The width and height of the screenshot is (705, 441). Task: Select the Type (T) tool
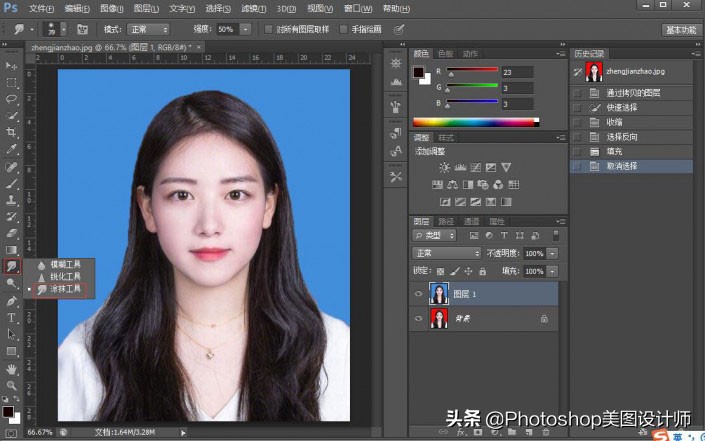(12, 317)
